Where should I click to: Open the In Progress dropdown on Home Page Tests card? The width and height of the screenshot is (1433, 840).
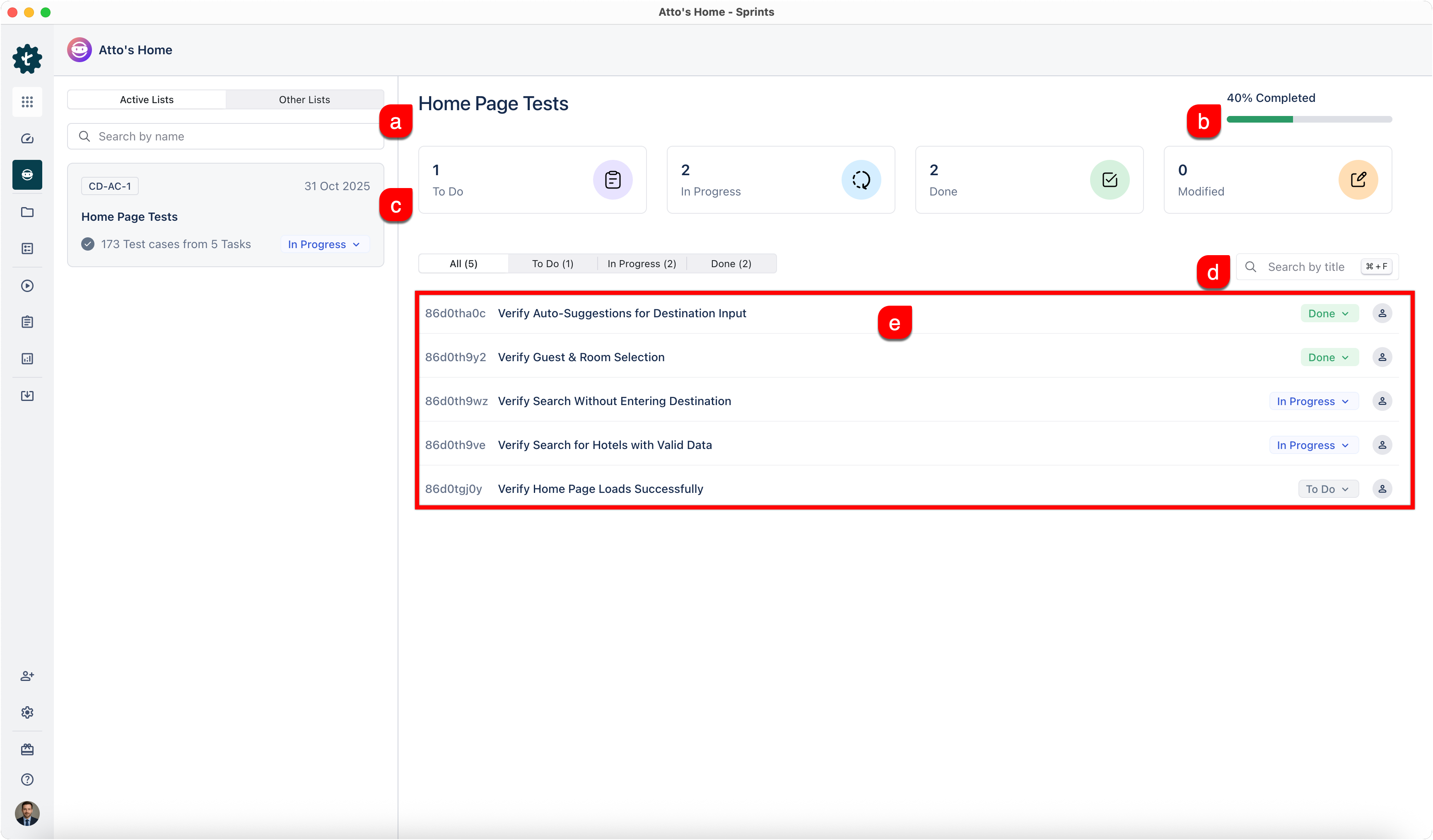click(323, 244)
